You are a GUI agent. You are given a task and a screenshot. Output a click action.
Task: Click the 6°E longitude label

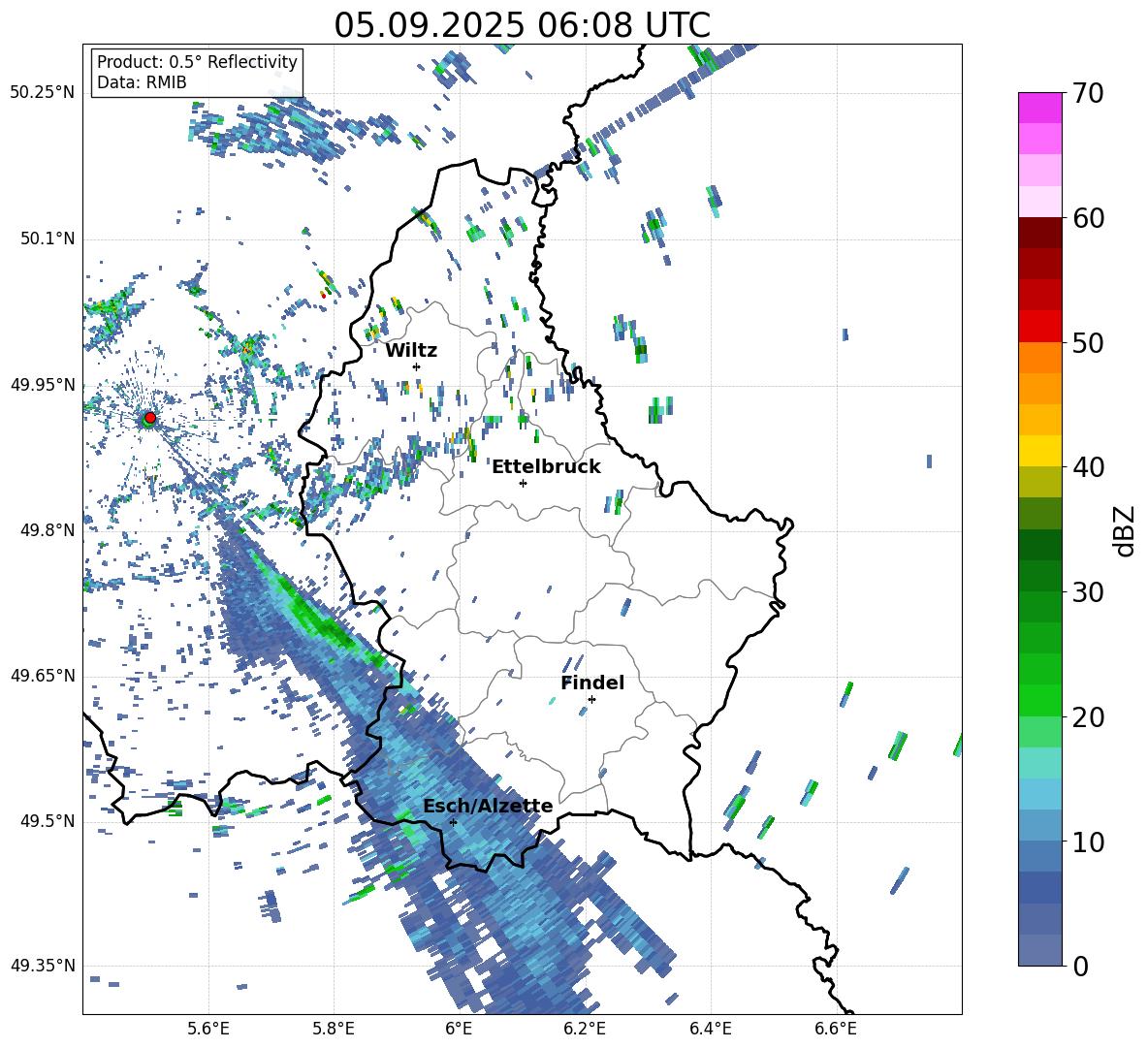459,1029
